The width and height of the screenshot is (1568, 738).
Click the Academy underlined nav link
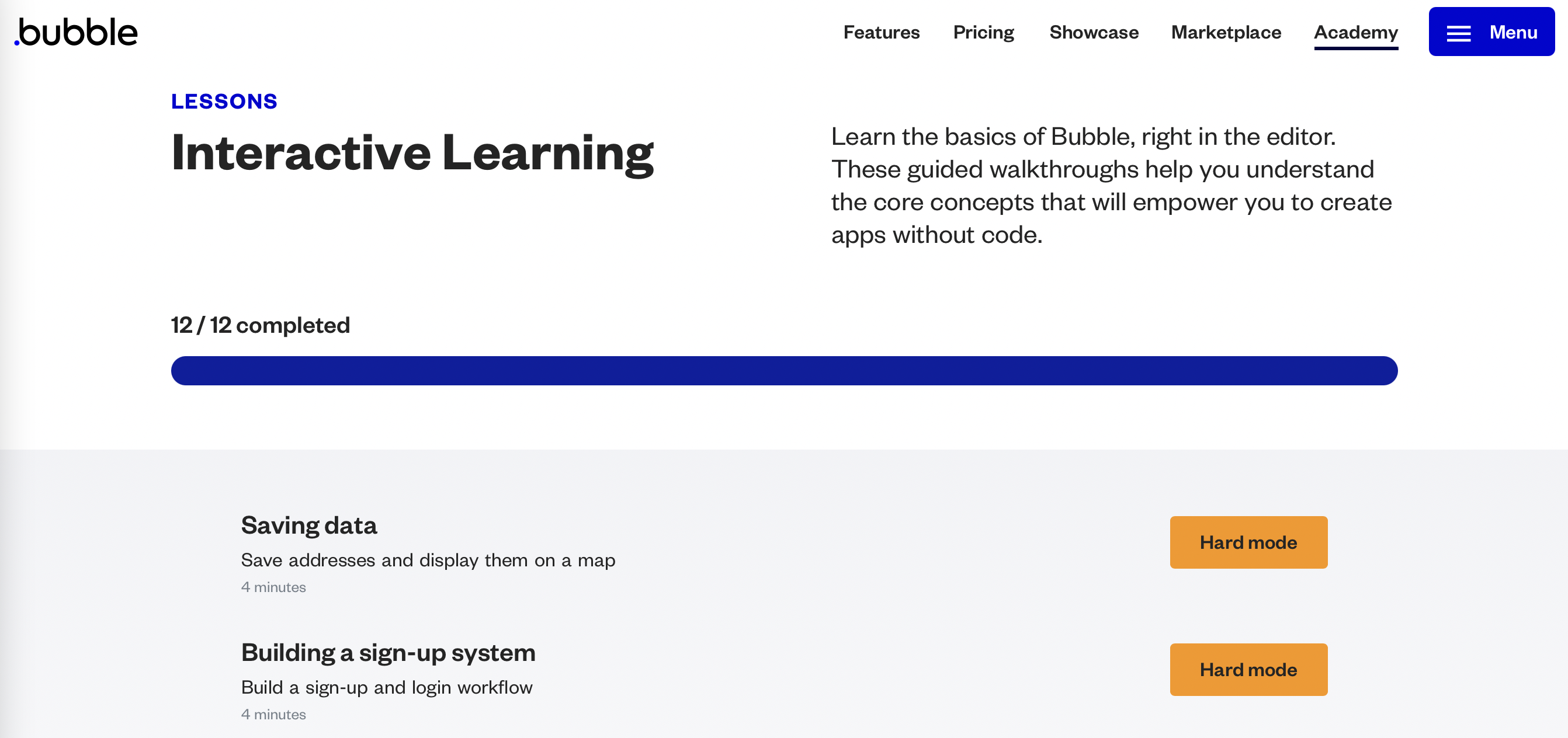[1356, 30]
